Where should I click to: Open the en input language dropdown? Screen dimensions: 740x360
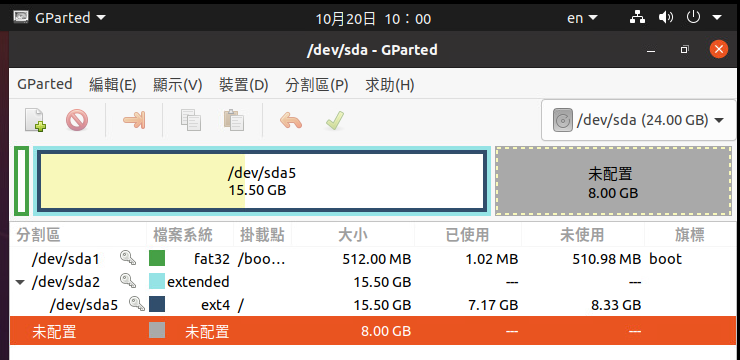(x=582, y=18)
